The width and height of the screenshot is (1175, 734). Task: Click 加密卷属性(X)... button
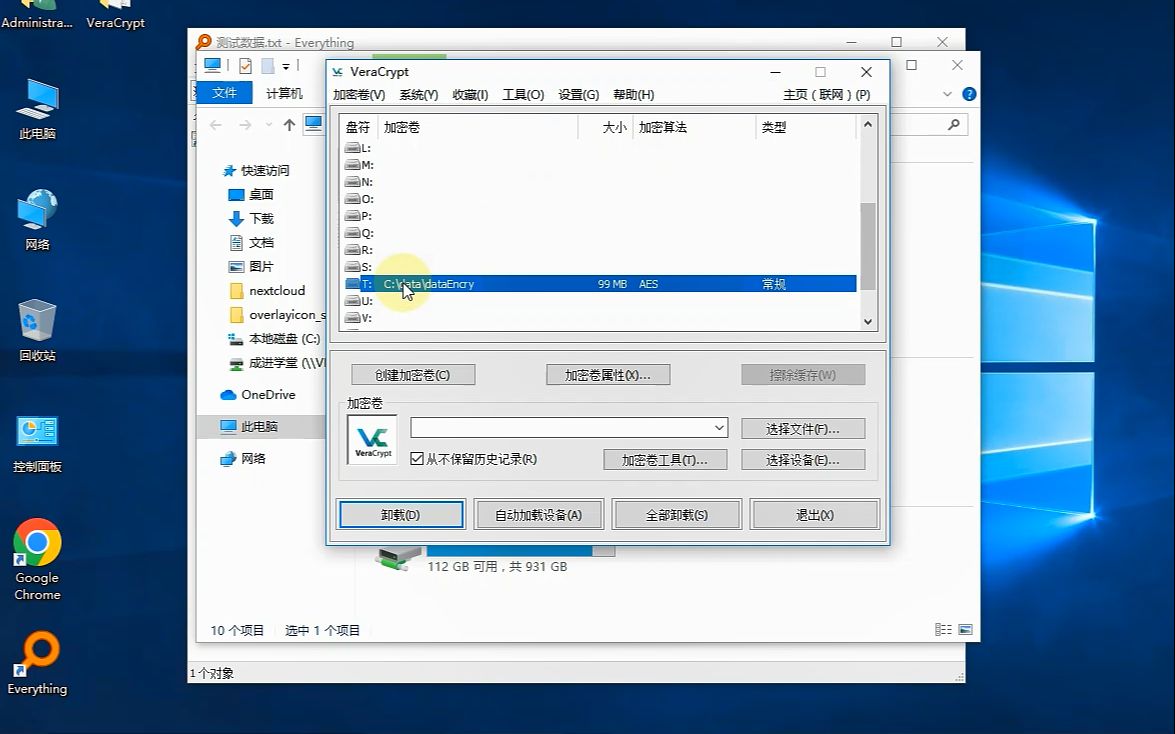[x=608, y=375]
